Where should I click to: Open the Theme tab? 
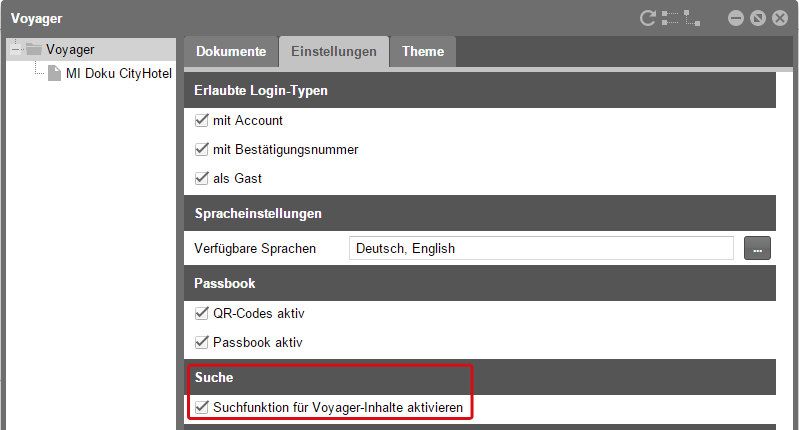pyautogui.click(x=423, y=52)
